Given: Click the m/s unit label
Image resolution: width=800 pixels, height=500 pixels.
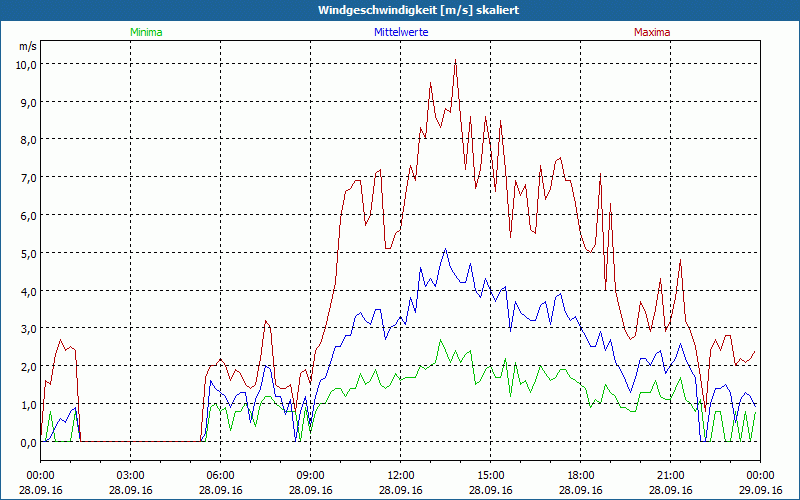Looking at the screenshot, I should click(28, 46).
